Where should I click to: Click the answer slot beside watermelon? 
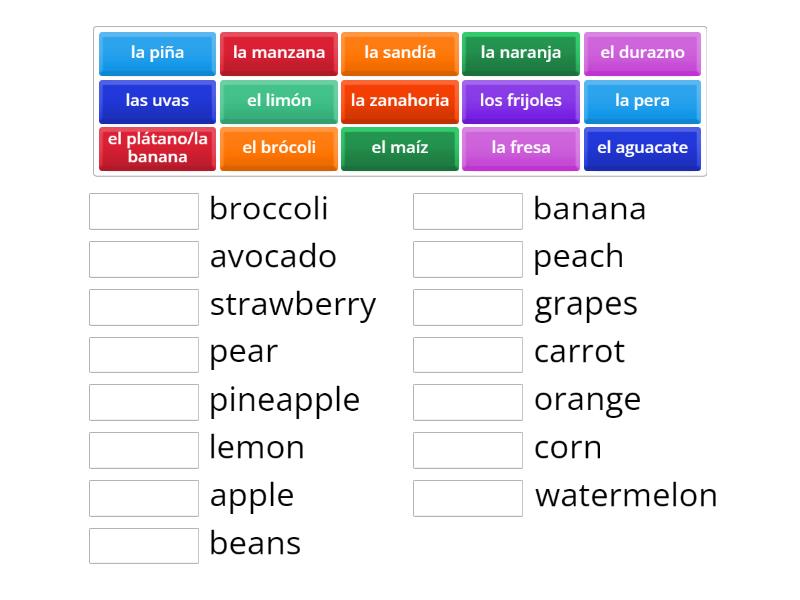point(468,498)
